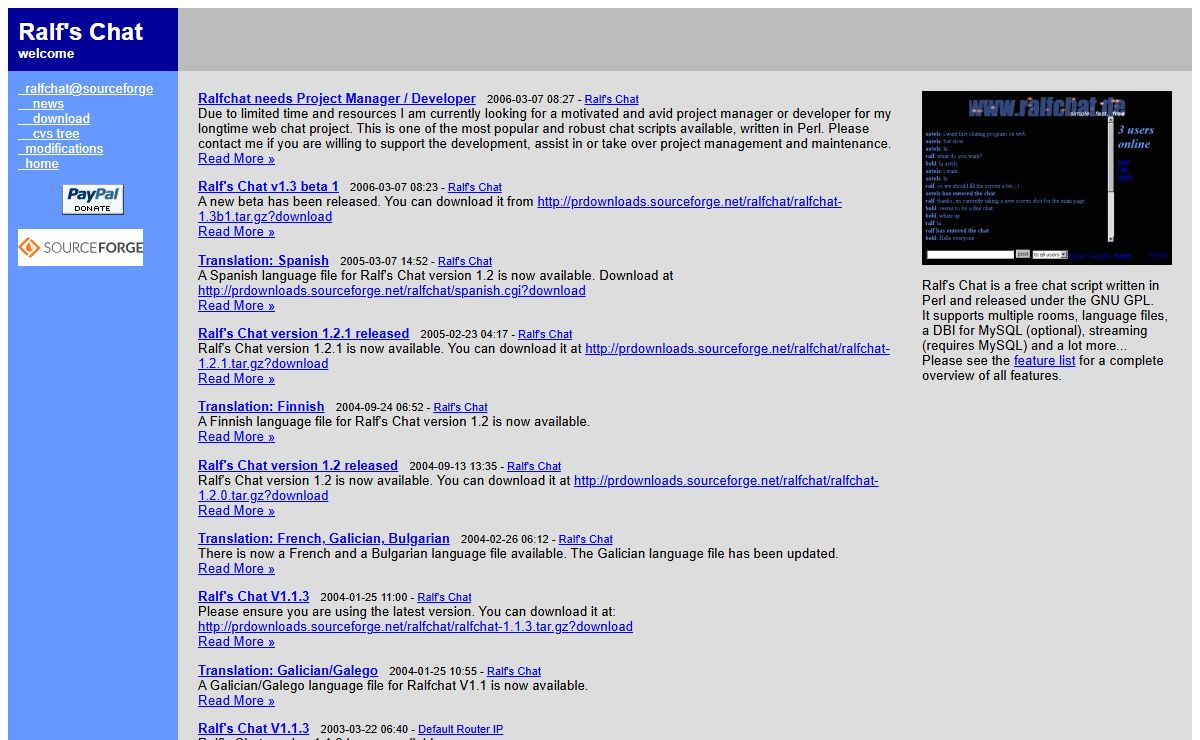The height and width of the screenshot is (740, 1200).
Task: Open ralfchat-1.1.3.tar.gz download URL
Action: click(x=415, y=626)
